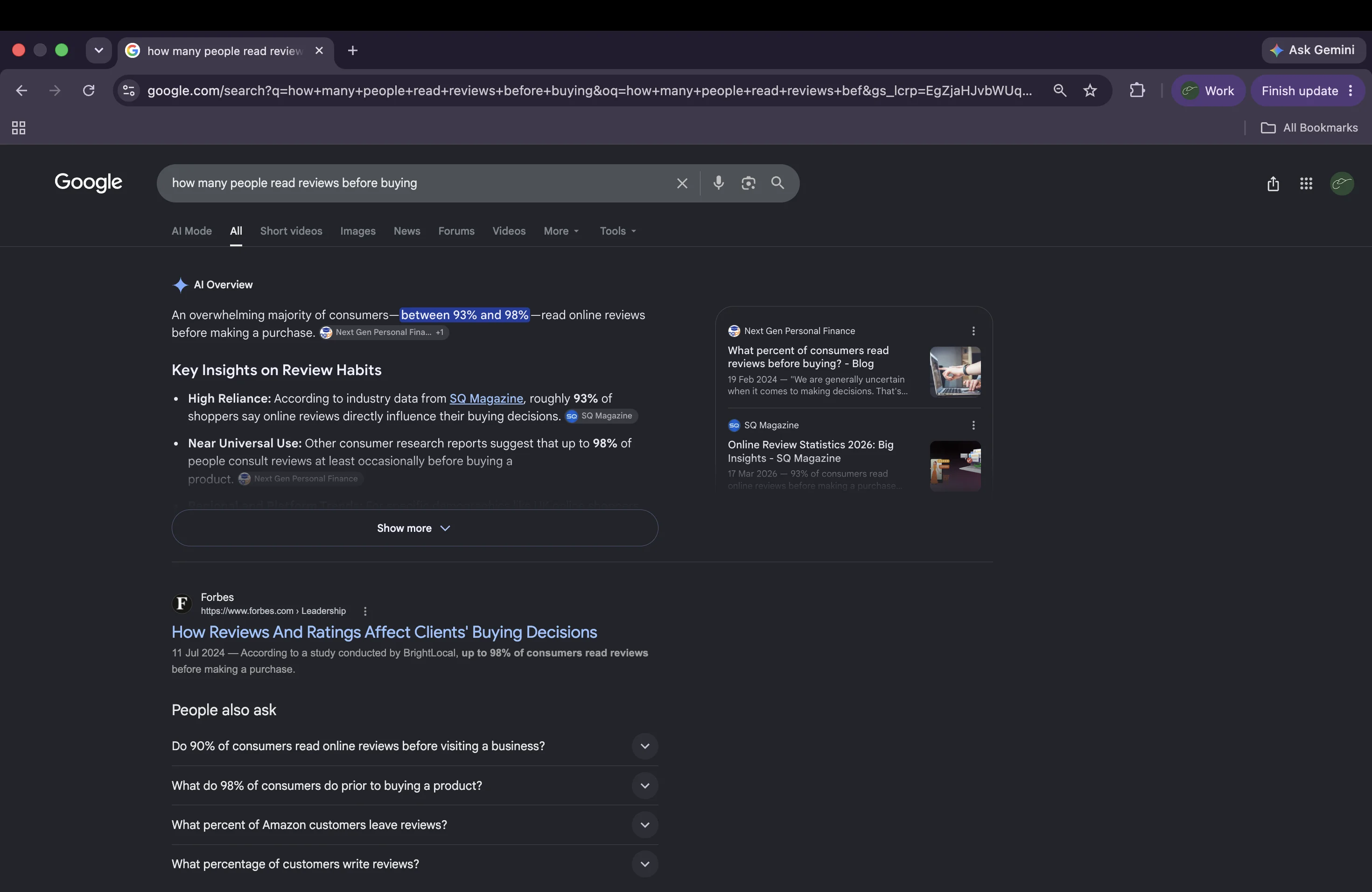Open the tab search dropdown arrow
The image size is (1372, 892).
coord(98,51)
